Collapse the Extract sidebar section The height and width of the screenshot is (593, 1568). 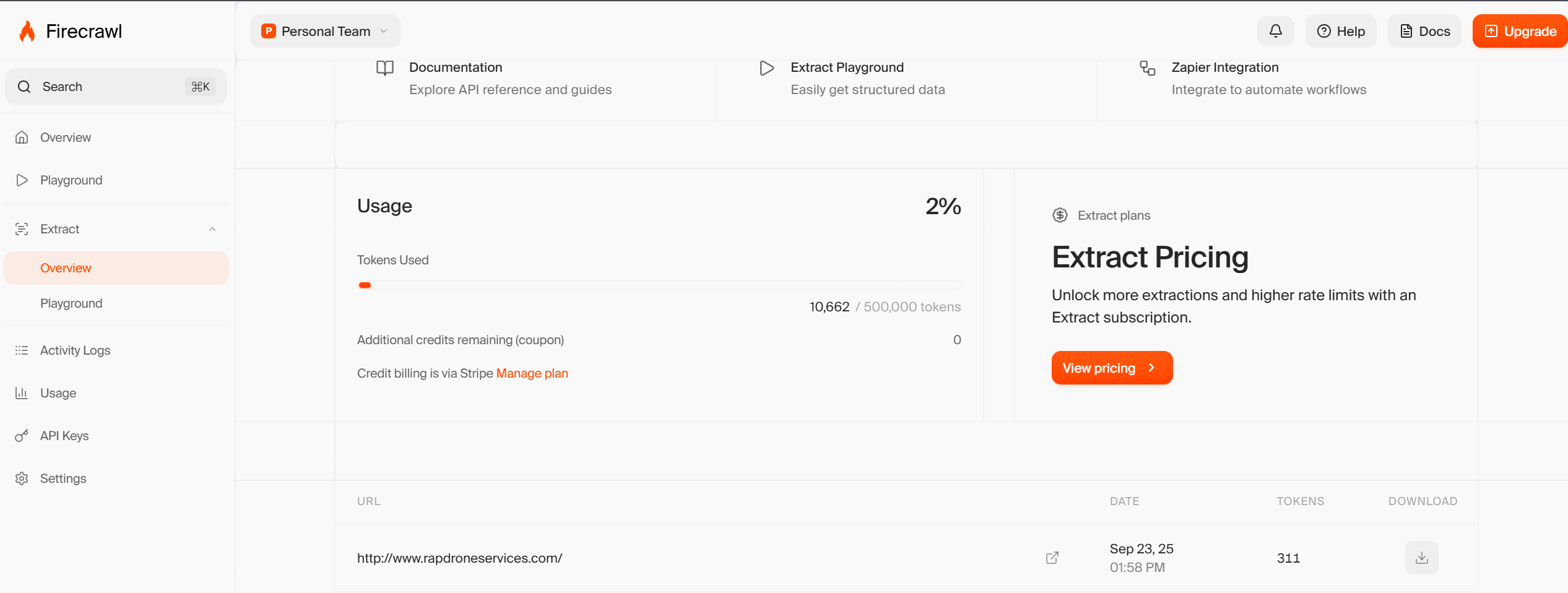tap(212, 229)
